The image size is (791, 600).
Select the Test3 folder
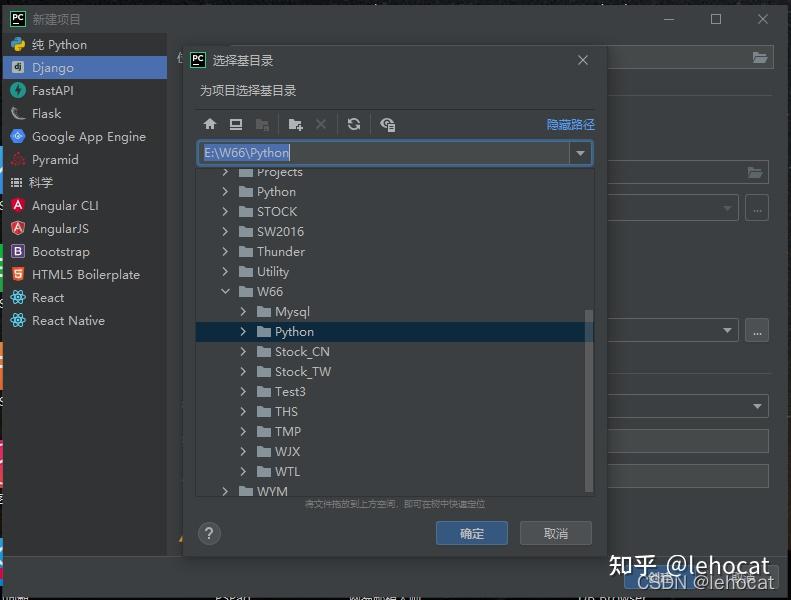coord(290,392)
